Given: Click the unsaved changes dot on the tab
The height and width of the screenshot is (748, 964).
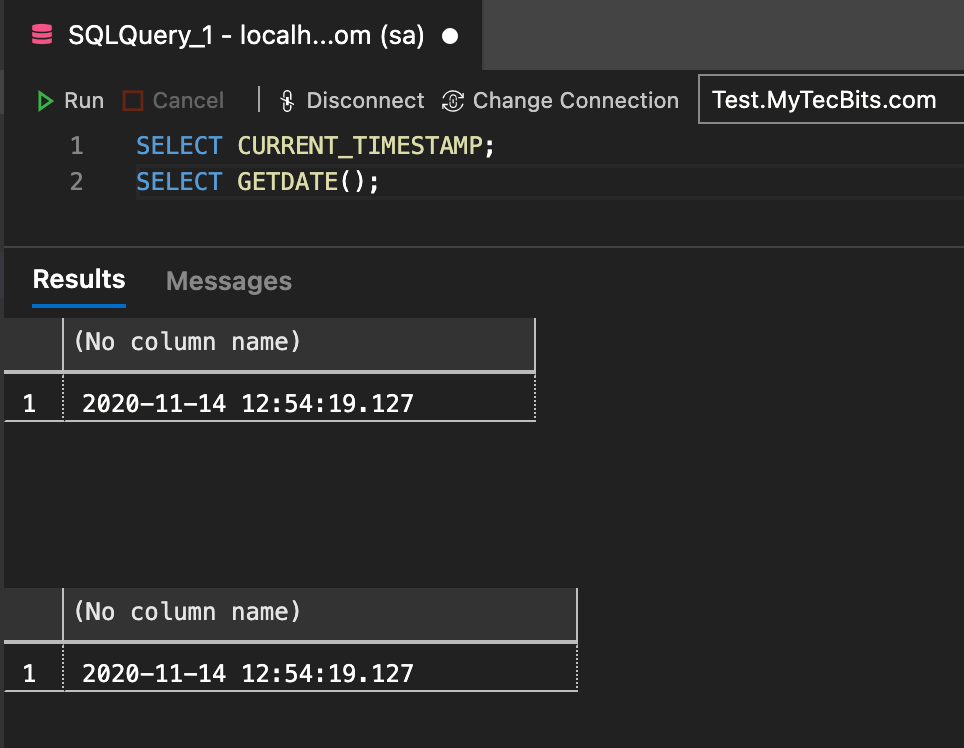Looking at the screenshot, I should point(449,35).
